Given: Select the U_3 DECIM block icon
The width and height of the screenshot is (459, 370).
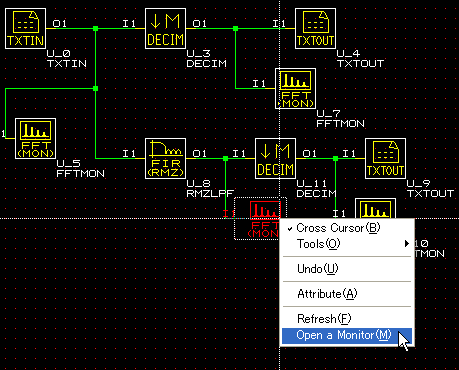Looking at the screenshot, I should (166, 28).
